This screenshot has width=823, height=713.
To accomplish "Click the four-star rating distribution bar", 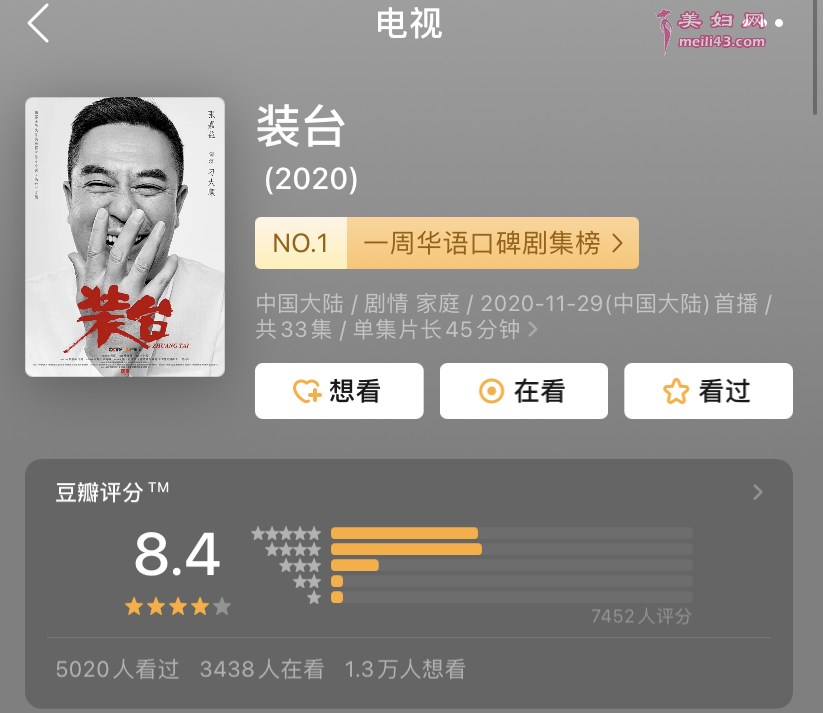I will click(512, 549).
